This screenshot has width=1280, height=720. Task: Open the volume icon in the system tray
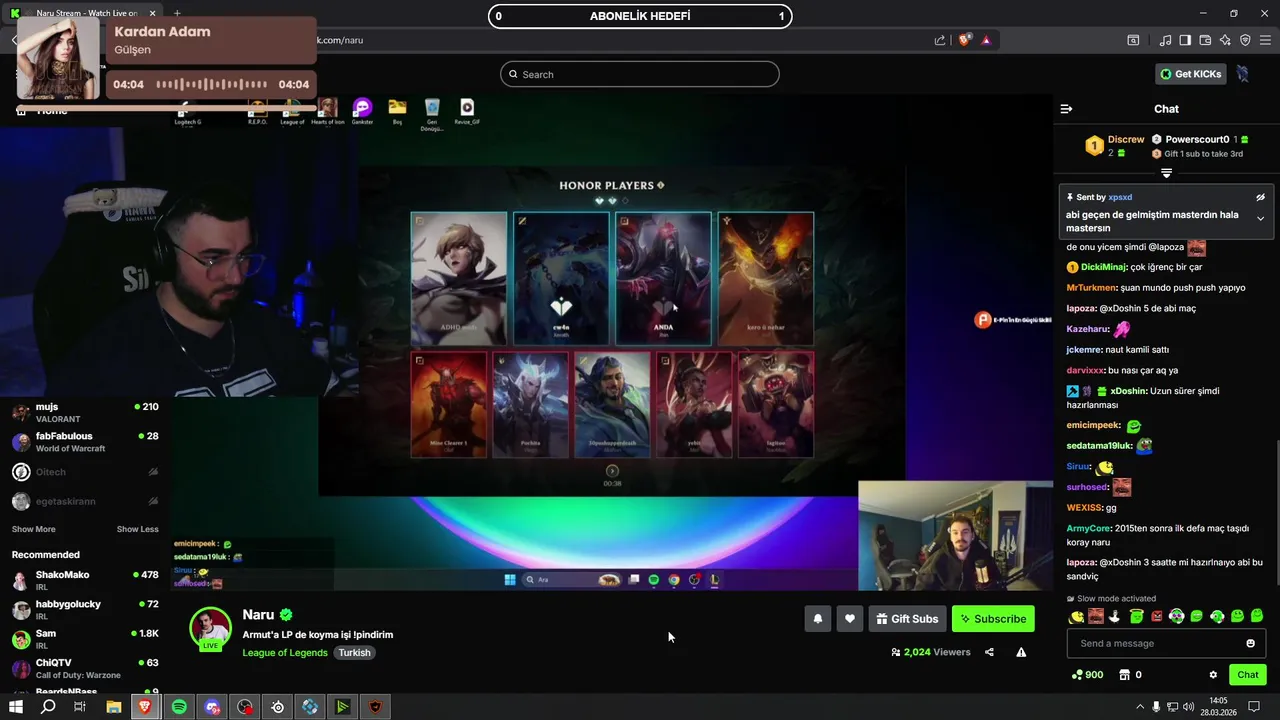(x=1188, y=707)
